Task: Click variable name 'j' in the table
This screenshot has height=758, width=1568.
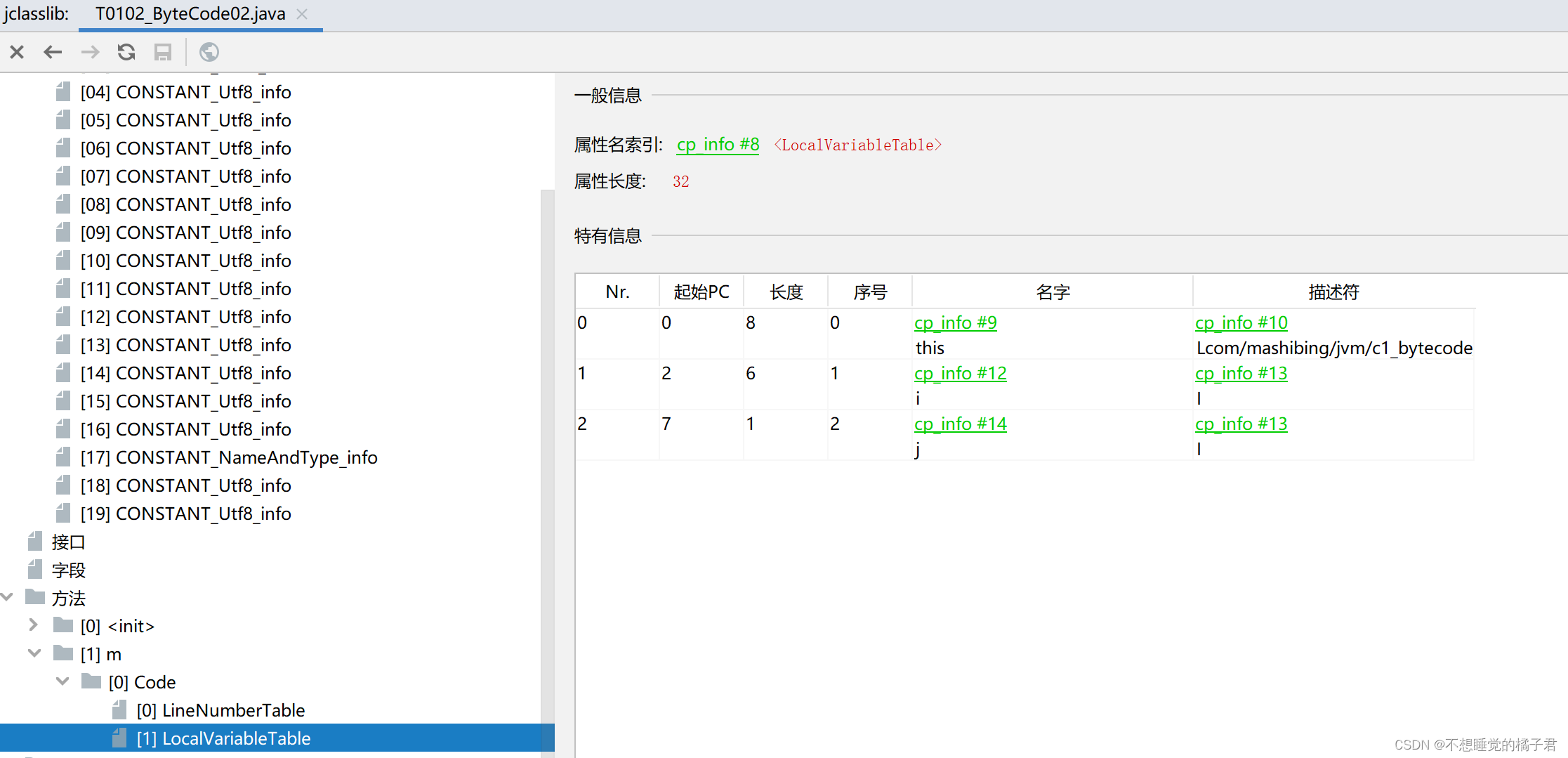Action: pyautogui.click(x=918, y=449)
